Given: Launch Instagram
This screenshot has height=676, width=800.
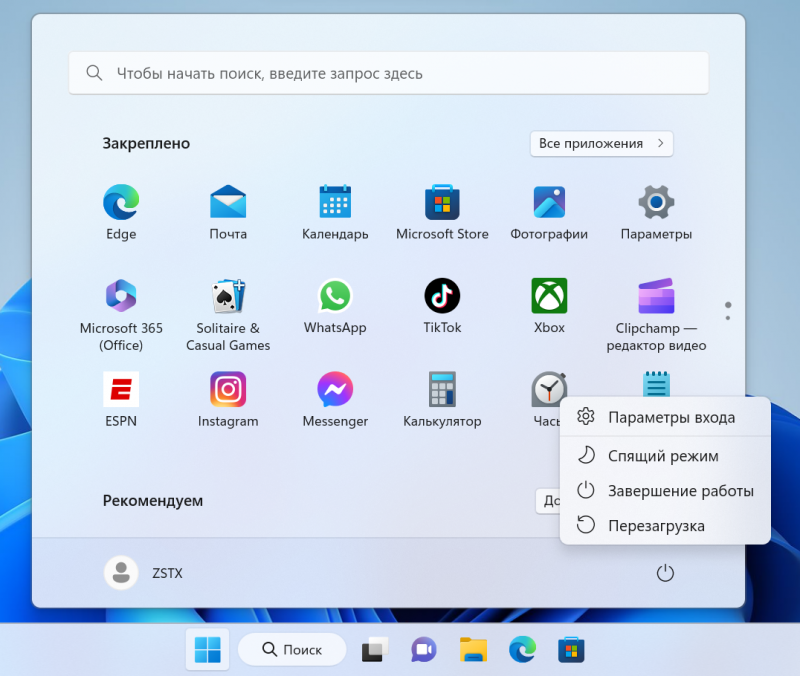Looking at the screenshot, I should [x=228, y=399].
